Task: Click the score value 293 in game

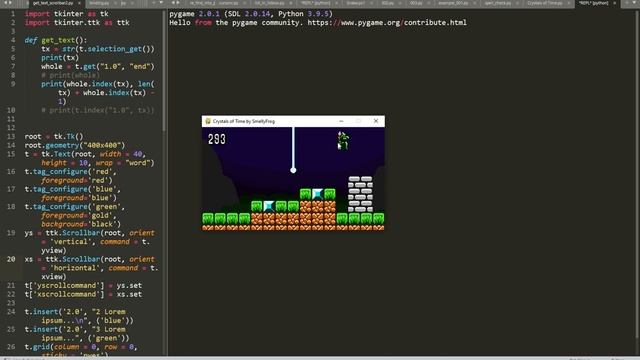Action: point(217,139)
